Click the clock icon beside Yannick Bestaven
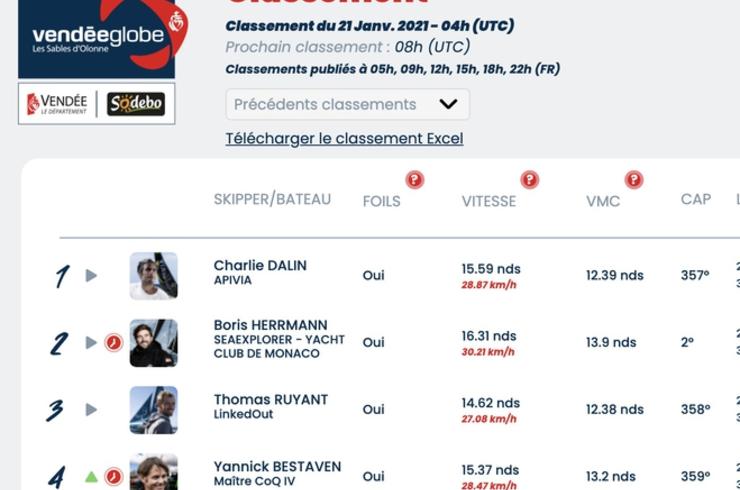Screen dimensions: 740x490 114,476
